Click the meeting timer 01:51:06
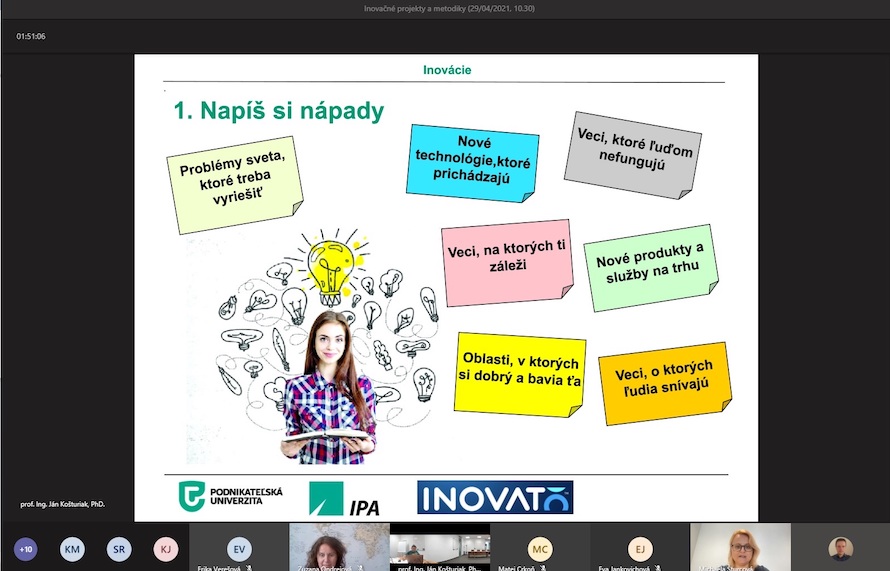This screenshot has height=571, width=890. coord(31,36)
